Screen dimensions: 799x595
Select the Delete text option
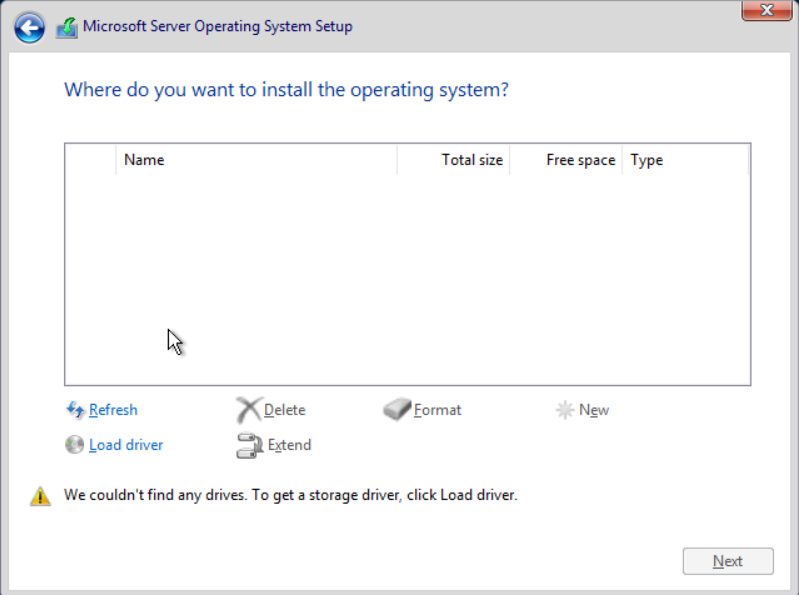point(285,410)
